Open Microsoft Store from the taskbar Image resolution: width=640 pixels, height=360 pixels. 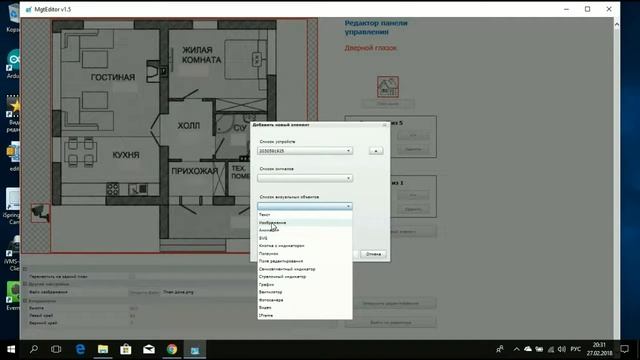(126, 349)
